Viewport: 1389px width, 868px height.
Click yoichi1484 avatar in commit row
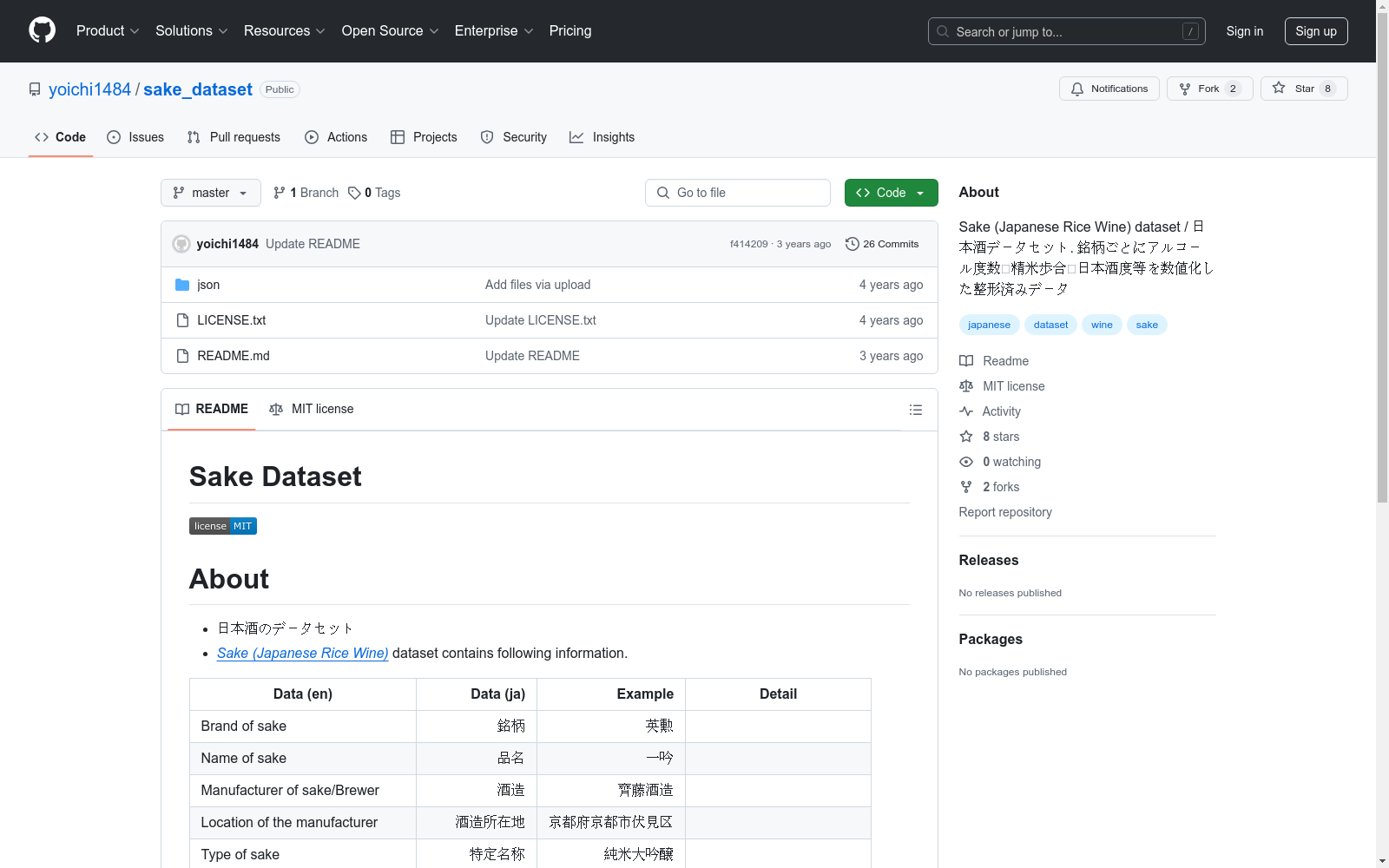coord(181,244)
